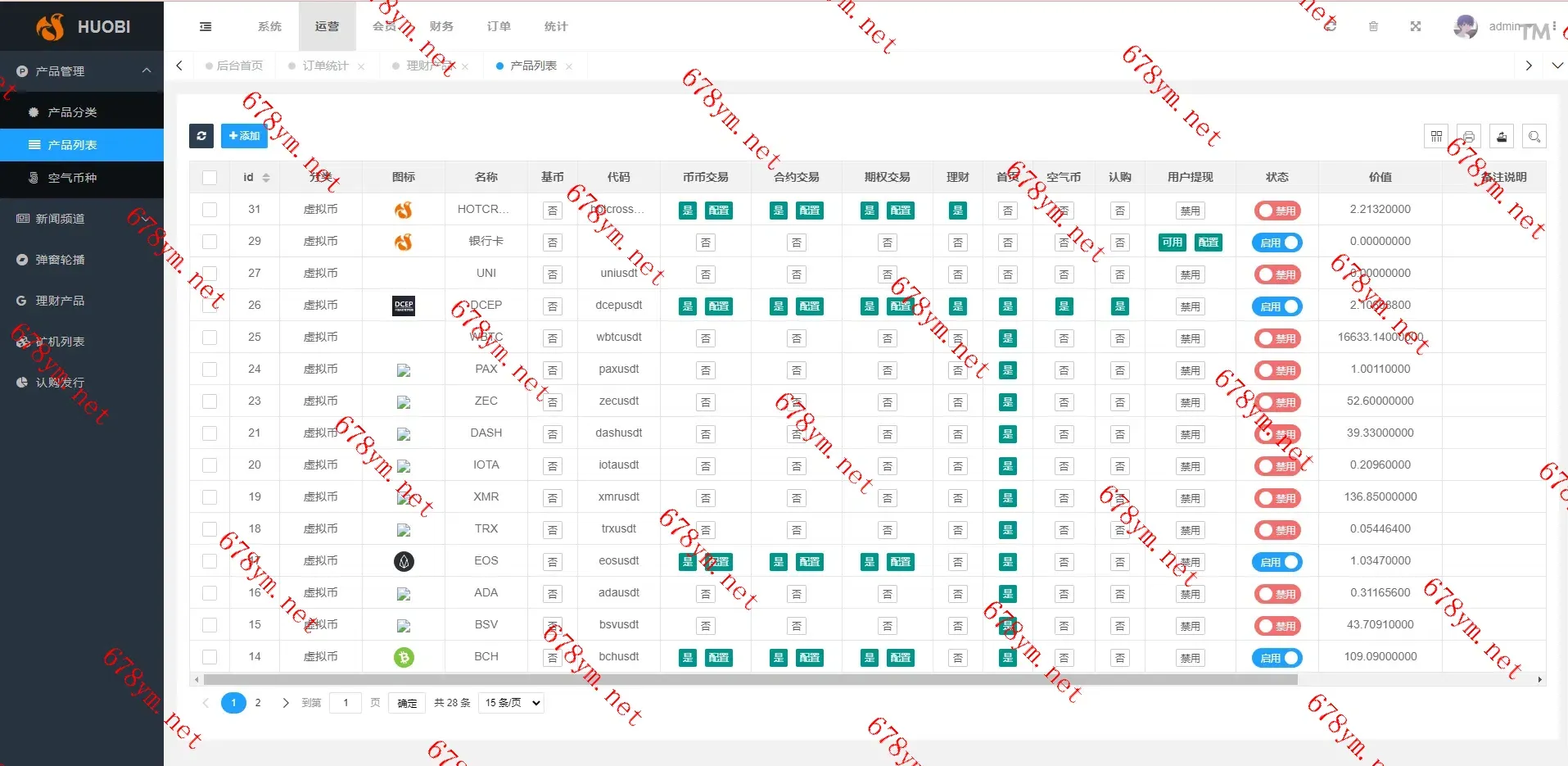This screenshot has width=1568, height=766.
Task: Go to page 2 of the list
Action: [x=258, y=703]
